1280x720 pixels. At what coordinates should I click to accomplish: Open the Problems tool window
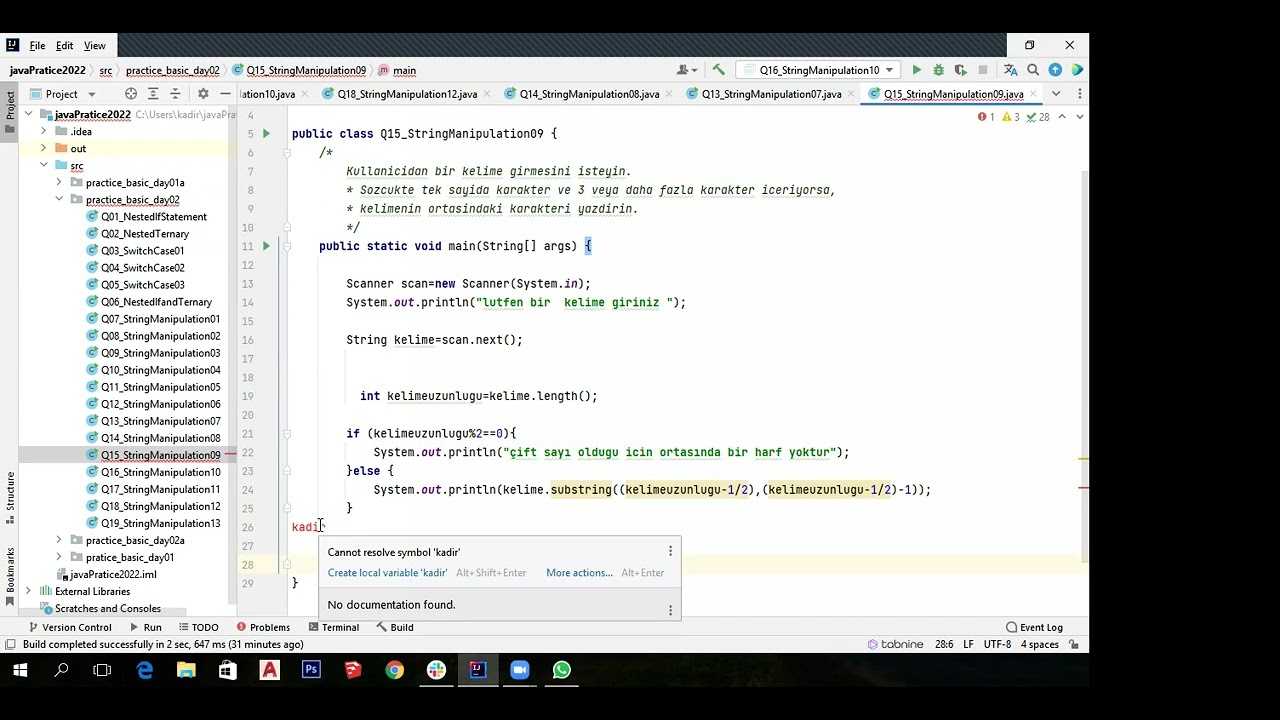(x=262, y=627)
